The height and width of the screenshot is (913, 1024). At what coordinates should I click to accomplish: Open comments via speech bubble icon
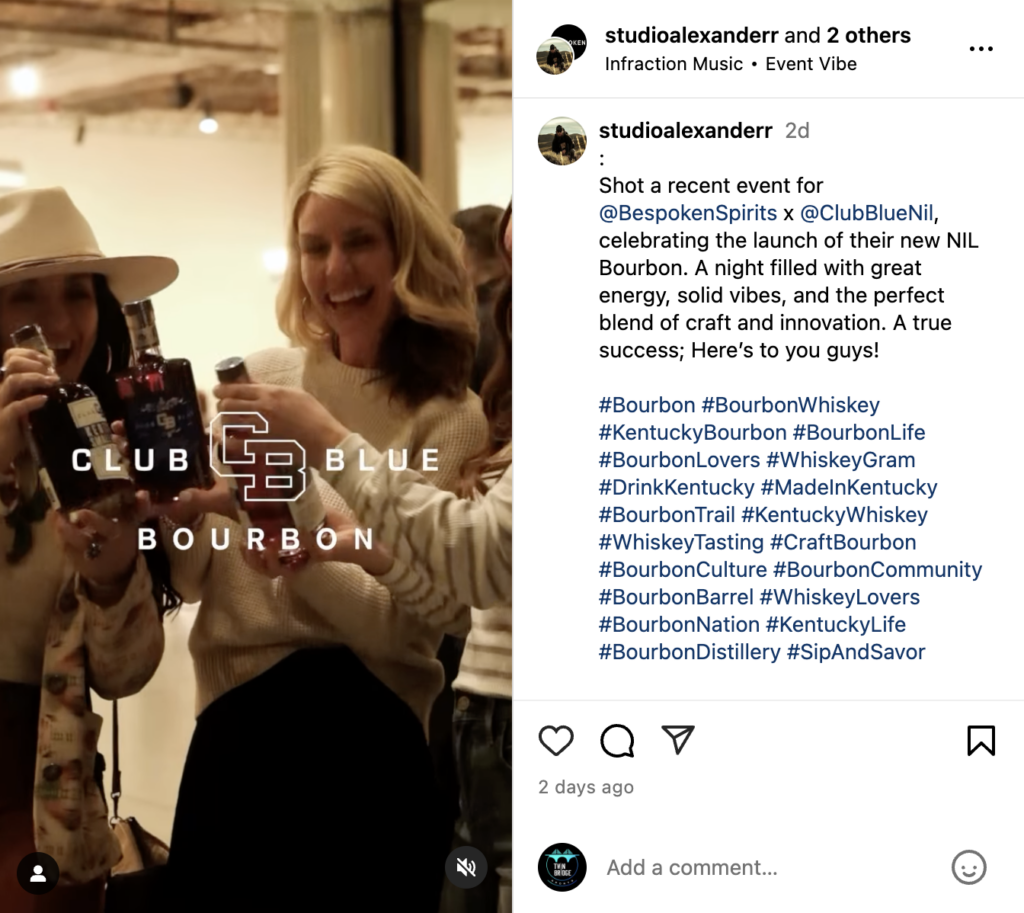click(x=616, y=741)
